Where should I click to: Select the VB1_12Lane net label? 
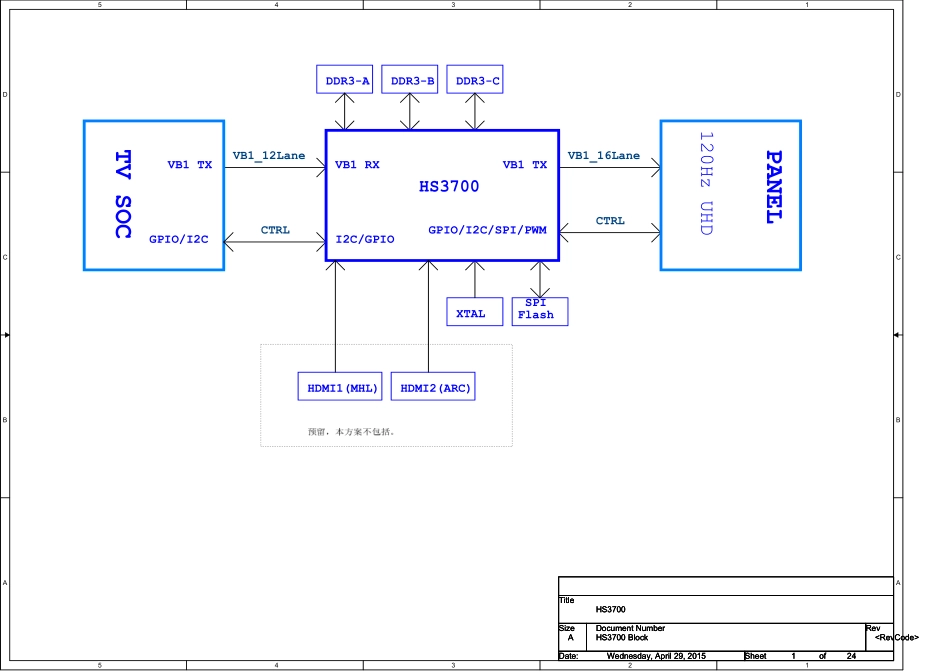point(269,156)
